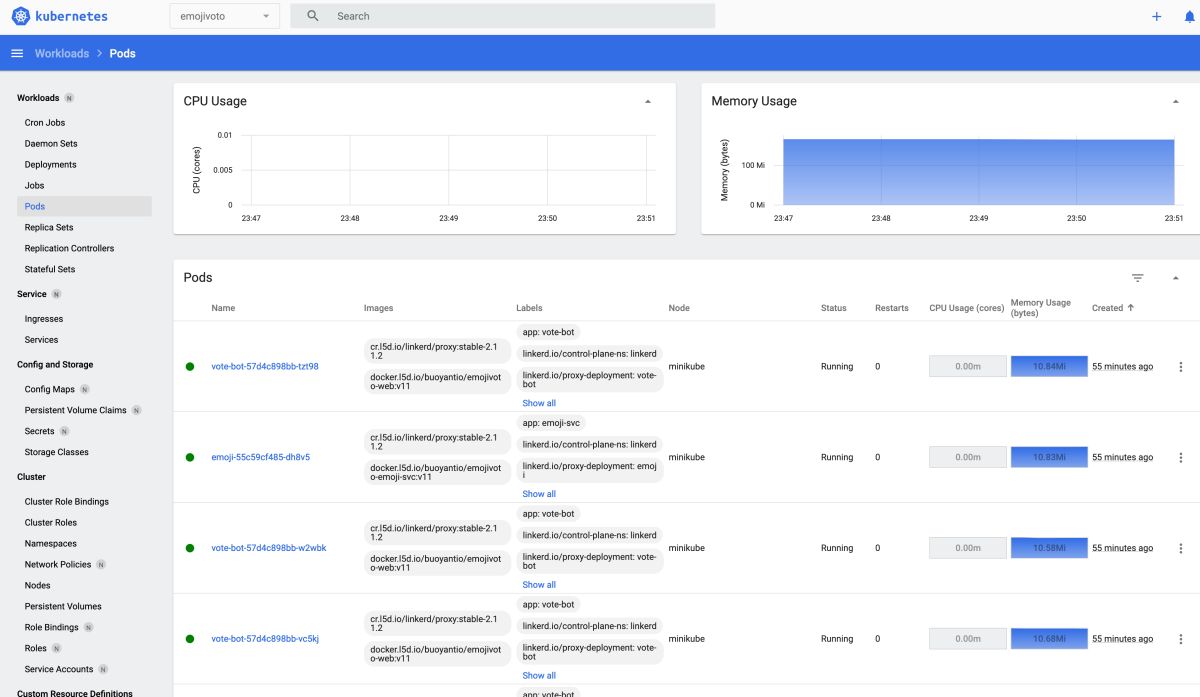Focus the Search input field

pyautogui.click(x=502, y=16)
